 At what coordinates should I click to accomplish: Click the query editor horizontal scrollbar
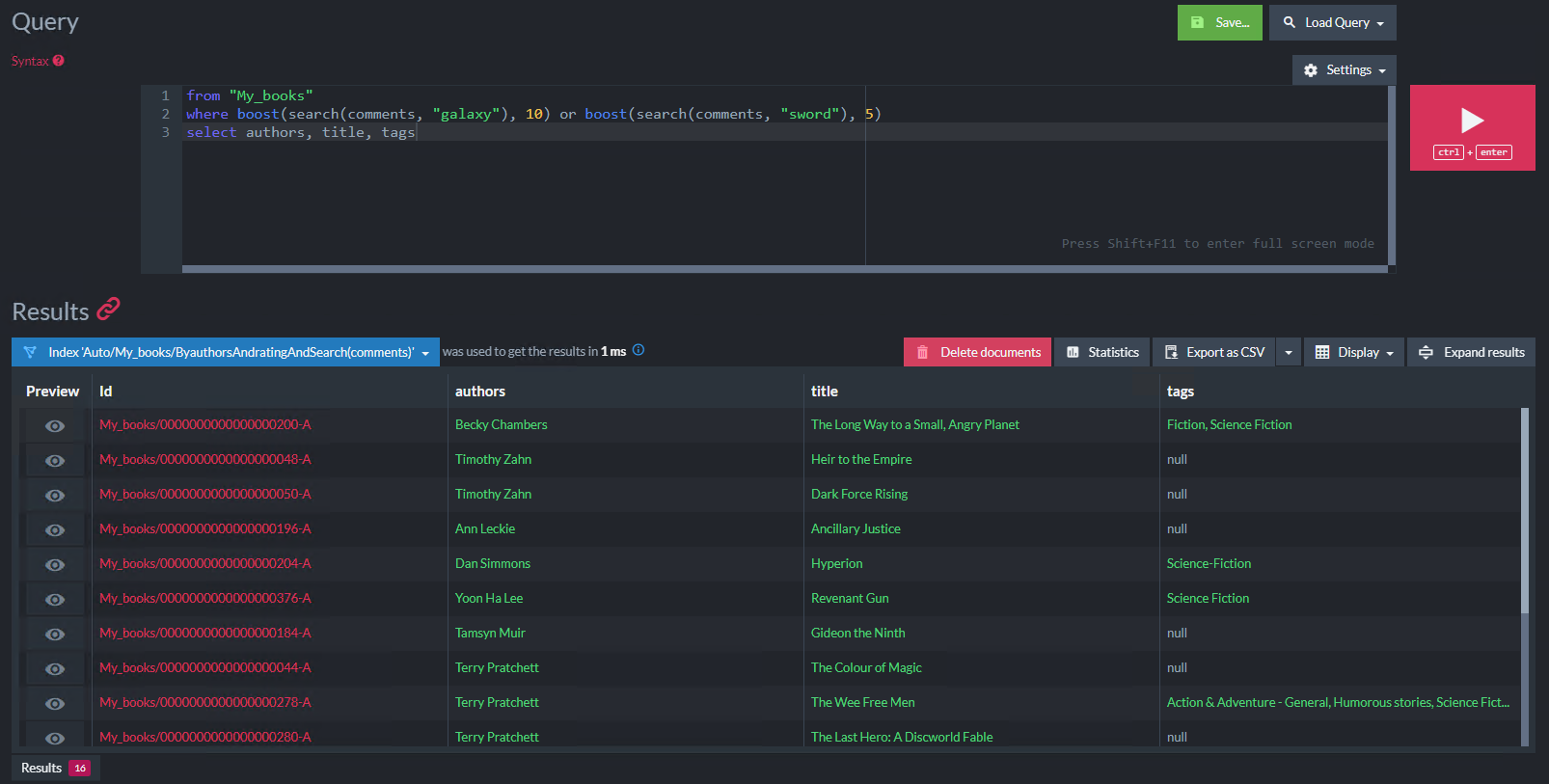[x=785, y=269]
